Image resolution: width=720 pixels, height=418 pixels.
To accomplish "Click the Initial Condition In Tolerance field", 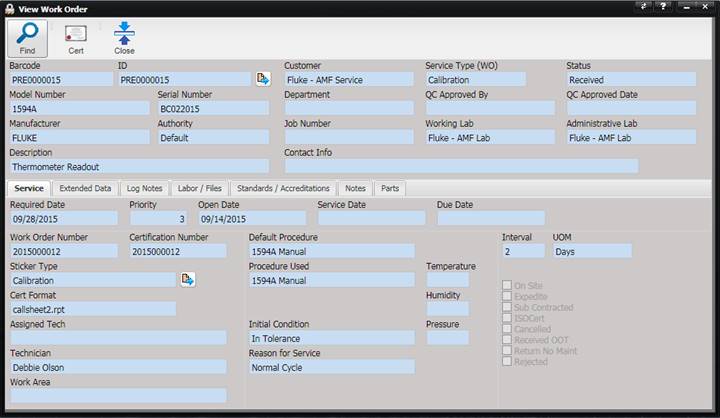I will [332, 338].
